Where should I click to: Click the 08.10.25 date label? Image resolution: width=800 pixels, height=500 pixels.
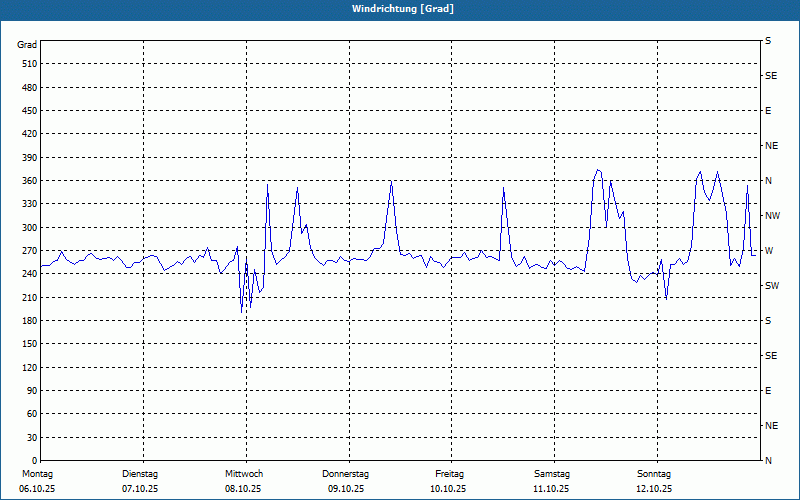(243, 489)
